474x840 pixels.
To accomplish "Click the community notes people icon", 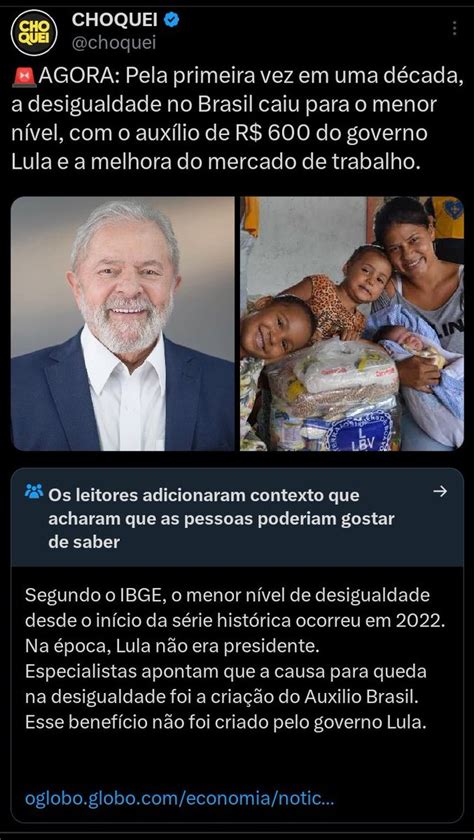I will pos(34,491).
